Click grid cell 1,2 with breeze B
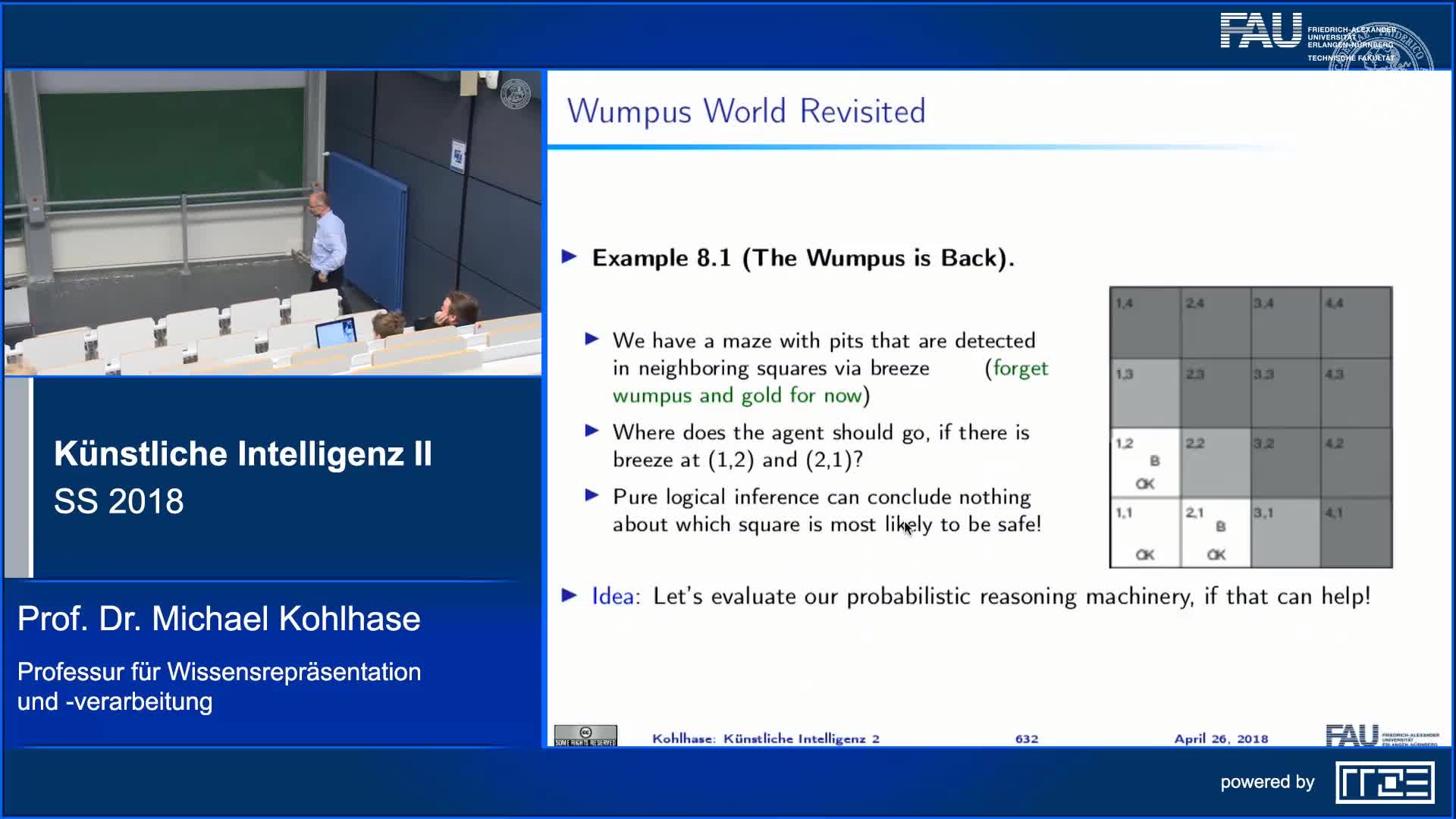The height and width of the screenshot is (819, 1456). click(x=1144, y=463)
